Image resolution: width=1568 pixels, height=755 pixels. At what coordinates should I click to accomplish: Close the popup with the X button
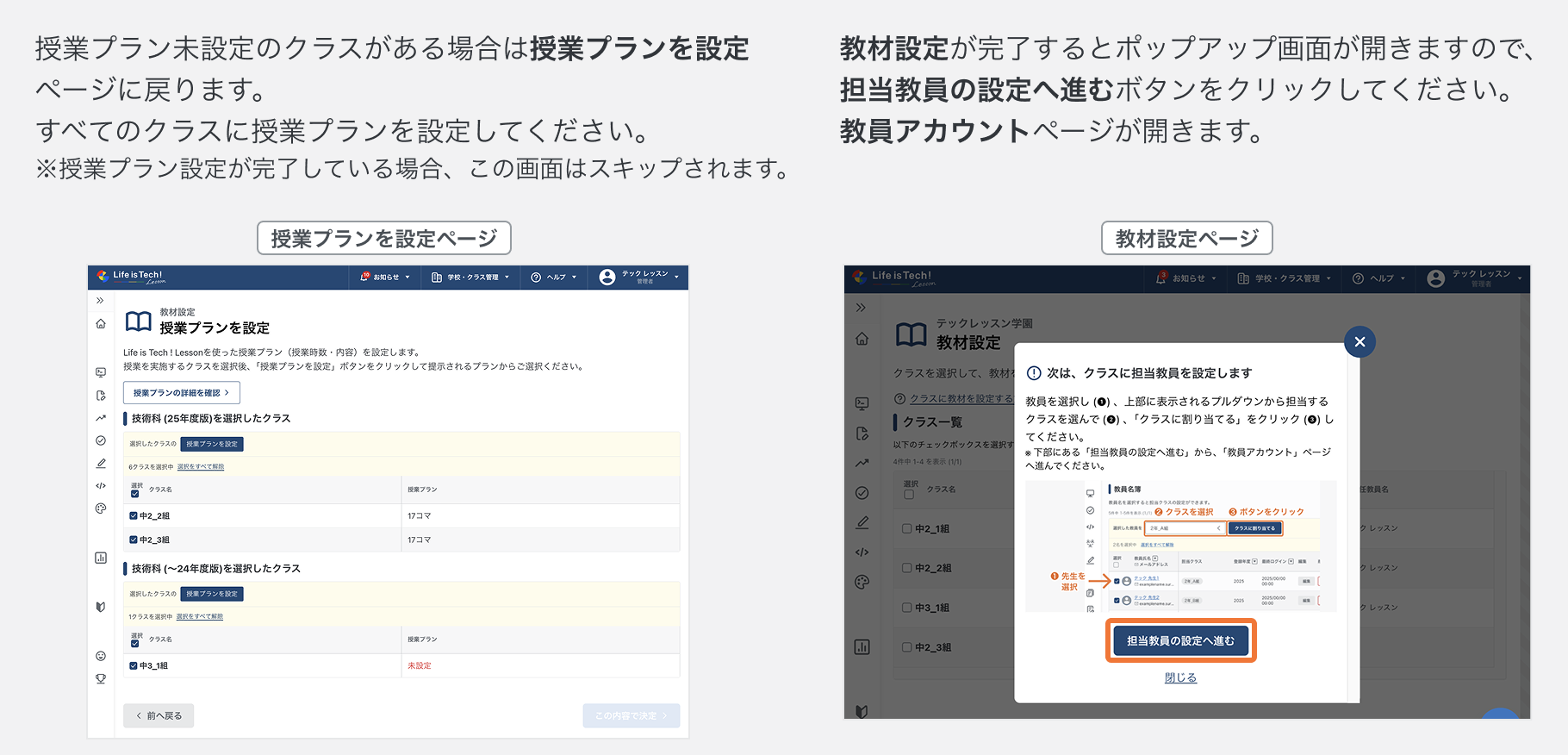click(x=1360, y=342)
